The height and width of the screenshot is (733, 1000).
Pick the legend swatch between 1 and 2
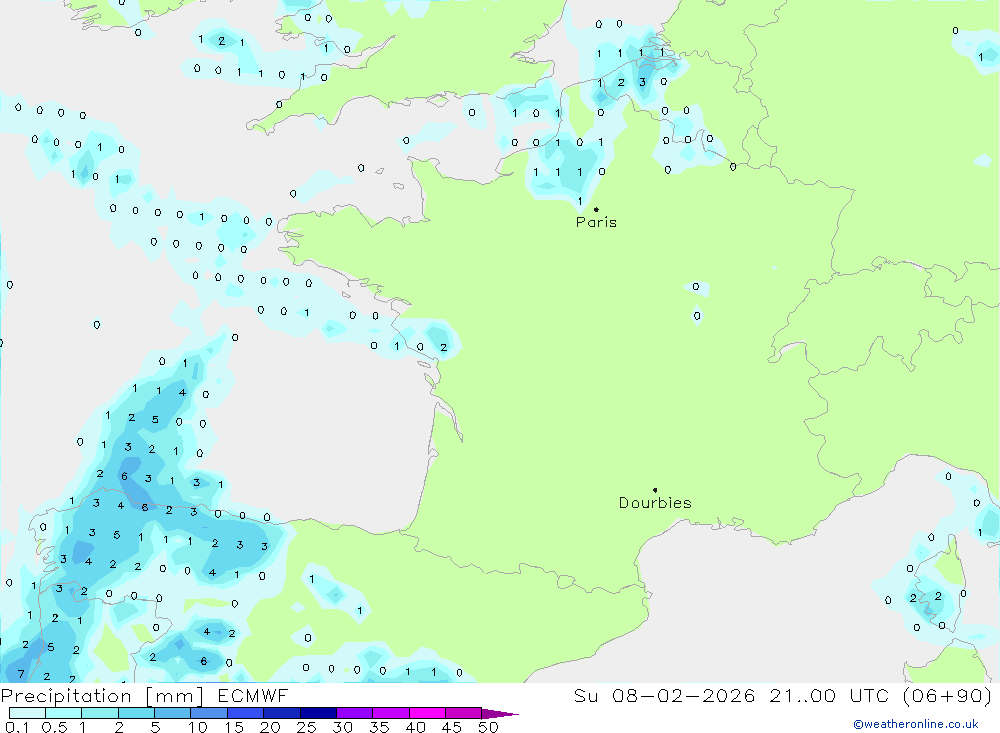pyautogui.click(x=100, y=713)
